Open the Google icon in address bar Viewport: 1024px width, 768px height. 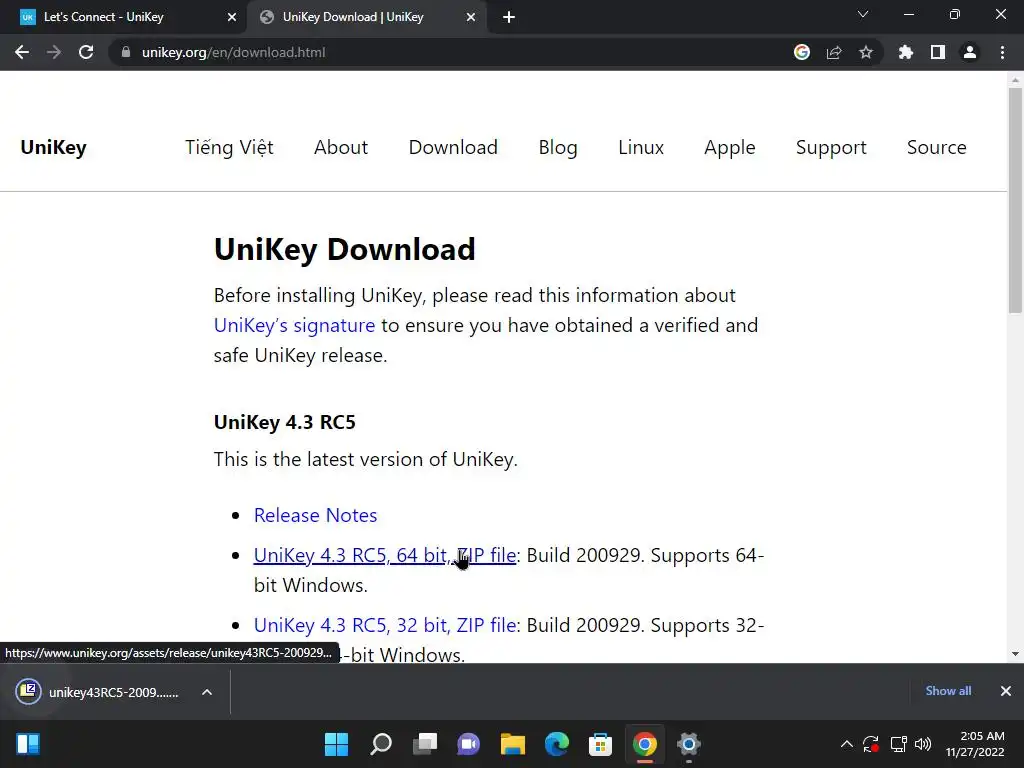coord(801,52)
